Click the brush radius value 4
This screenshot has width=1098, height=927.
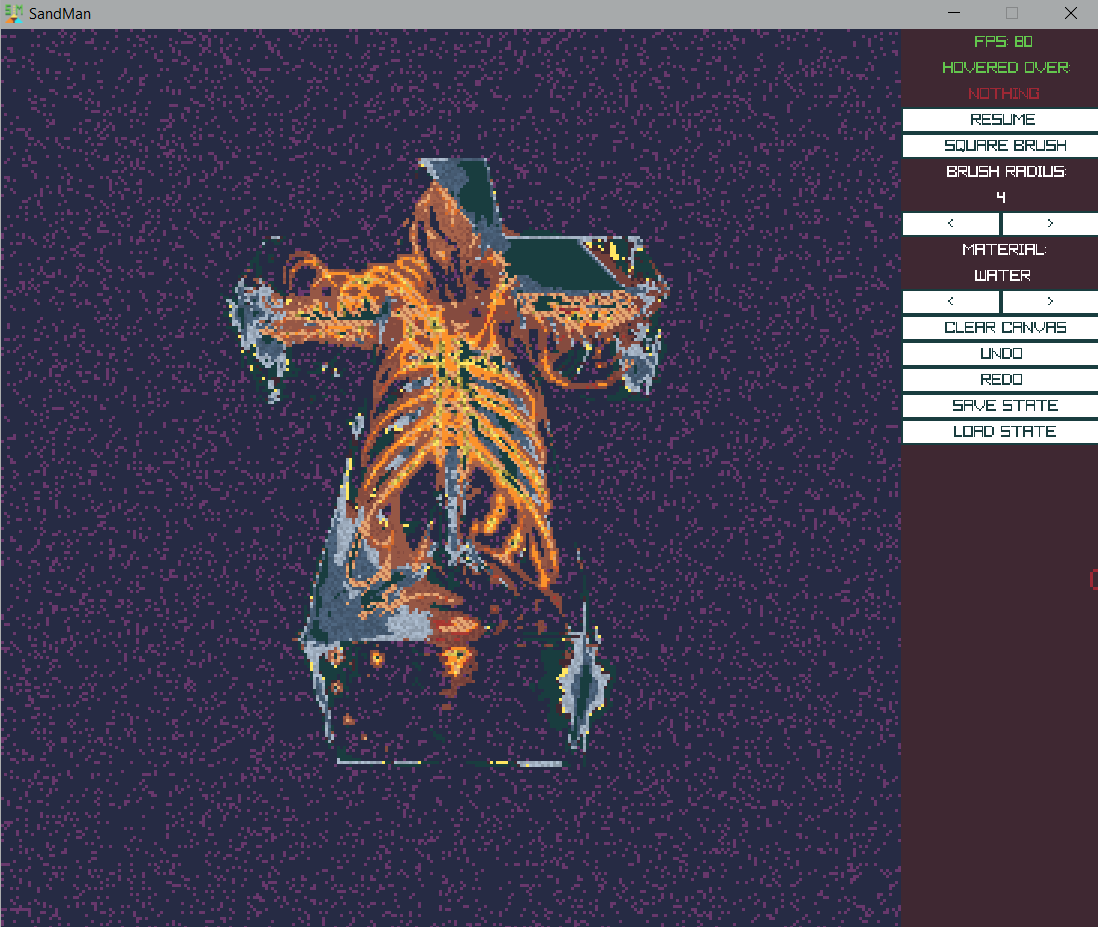point(1001,198)
